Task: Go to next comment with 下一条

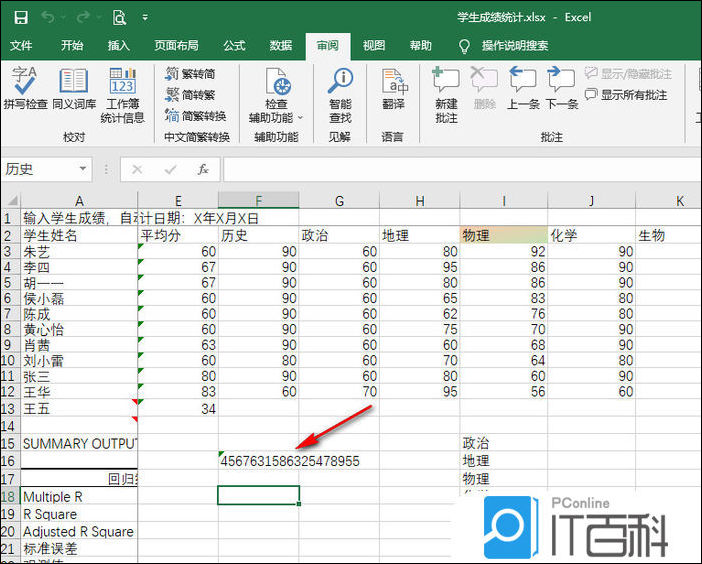Action: (x=561, y=88)
